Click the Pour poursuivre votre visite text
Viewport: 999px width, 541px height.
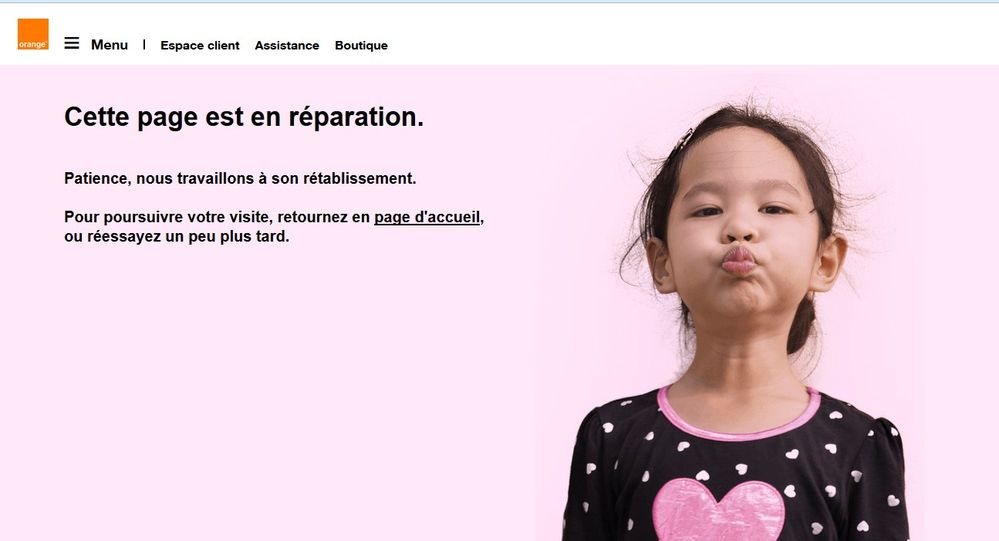[169, 217]
